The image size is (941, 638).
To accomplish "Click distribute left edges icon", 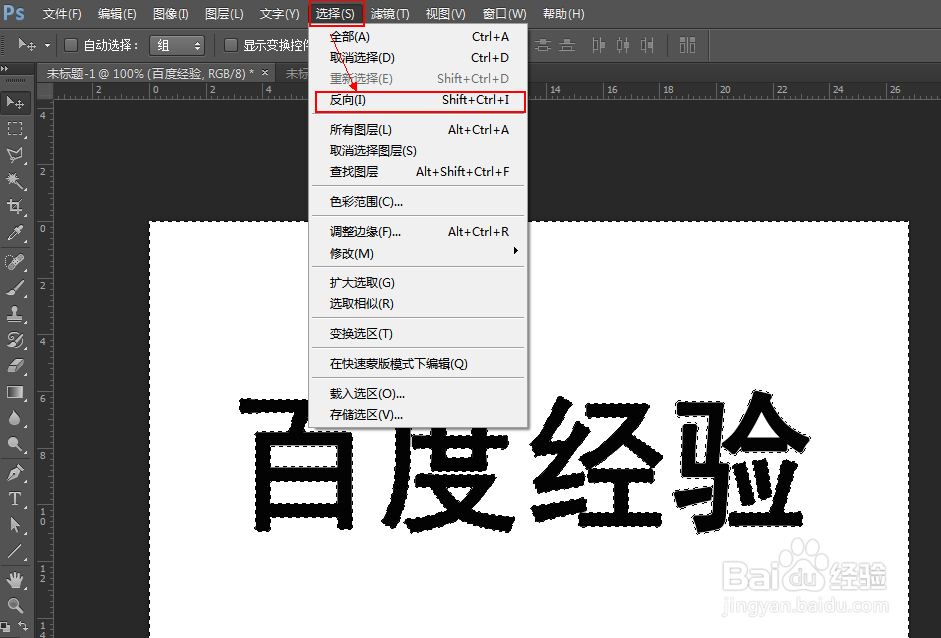I will (x=598, y=45).
